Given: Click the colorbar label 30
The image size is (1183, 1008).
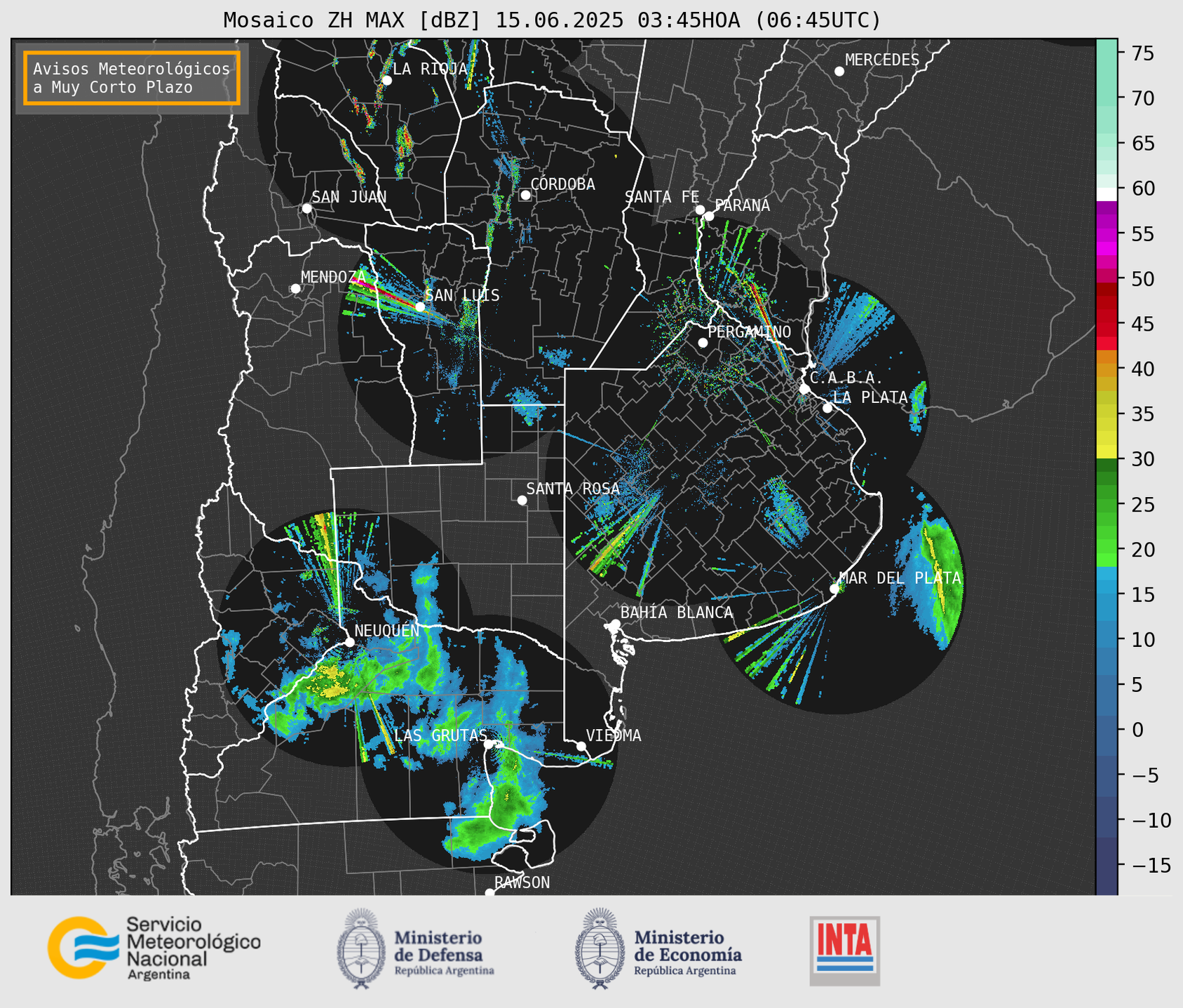Looking at the screenshot, I should [x=1142, y=459].
